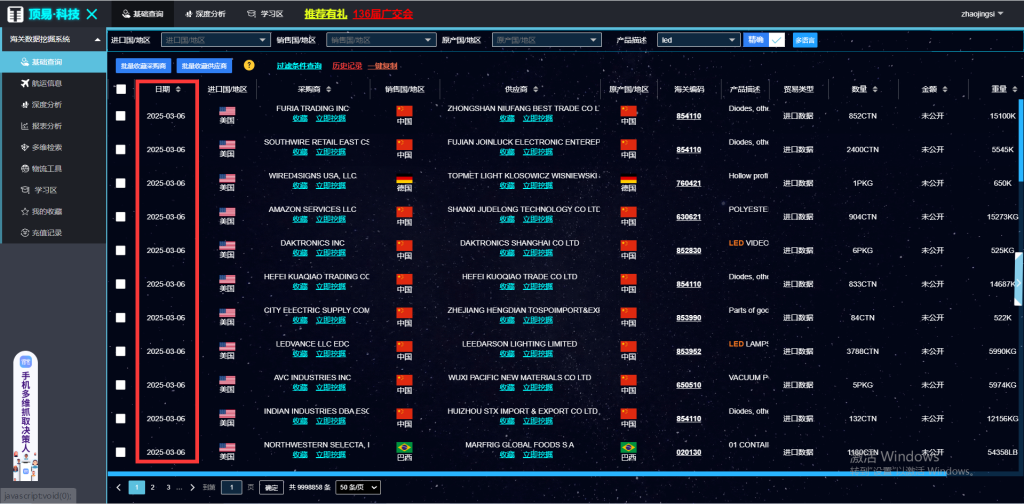The width and height of the screenshot is (1024, 504).
Task: Open the 历史记录 link
Action: coord(346,65)
